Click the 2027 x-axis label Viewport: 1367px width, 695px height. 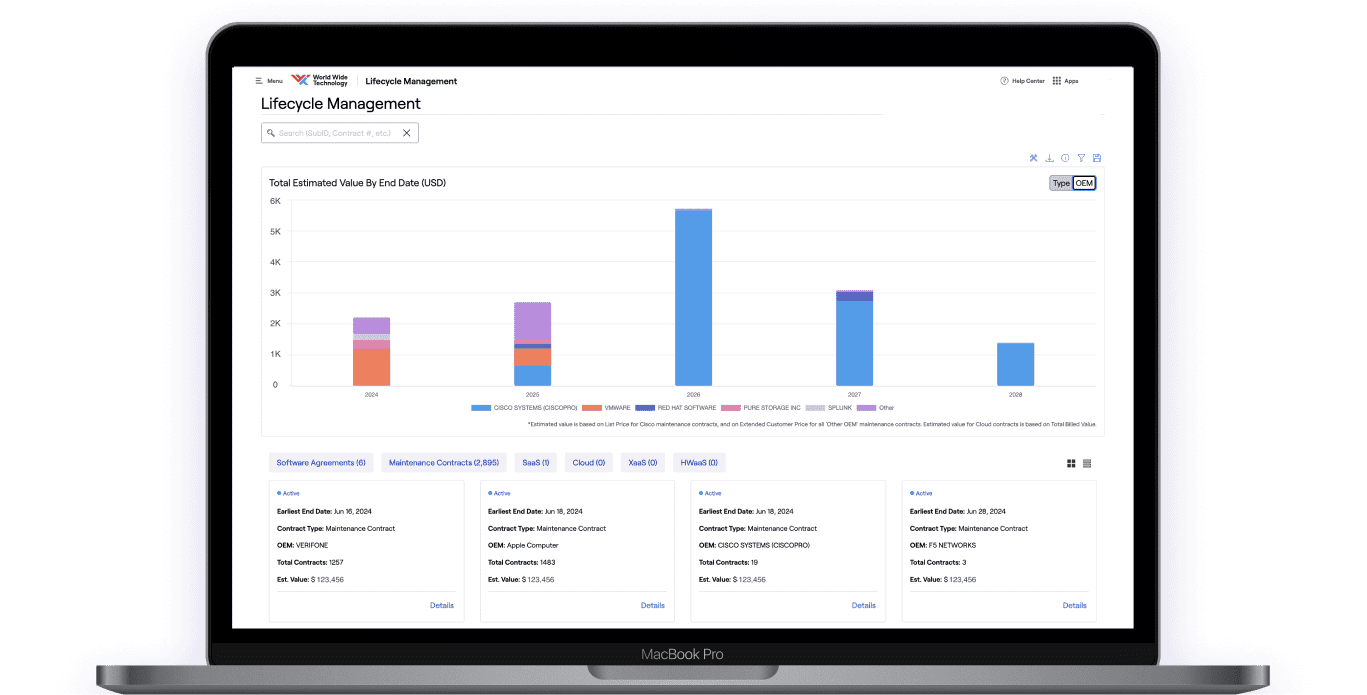click(855, 395)
